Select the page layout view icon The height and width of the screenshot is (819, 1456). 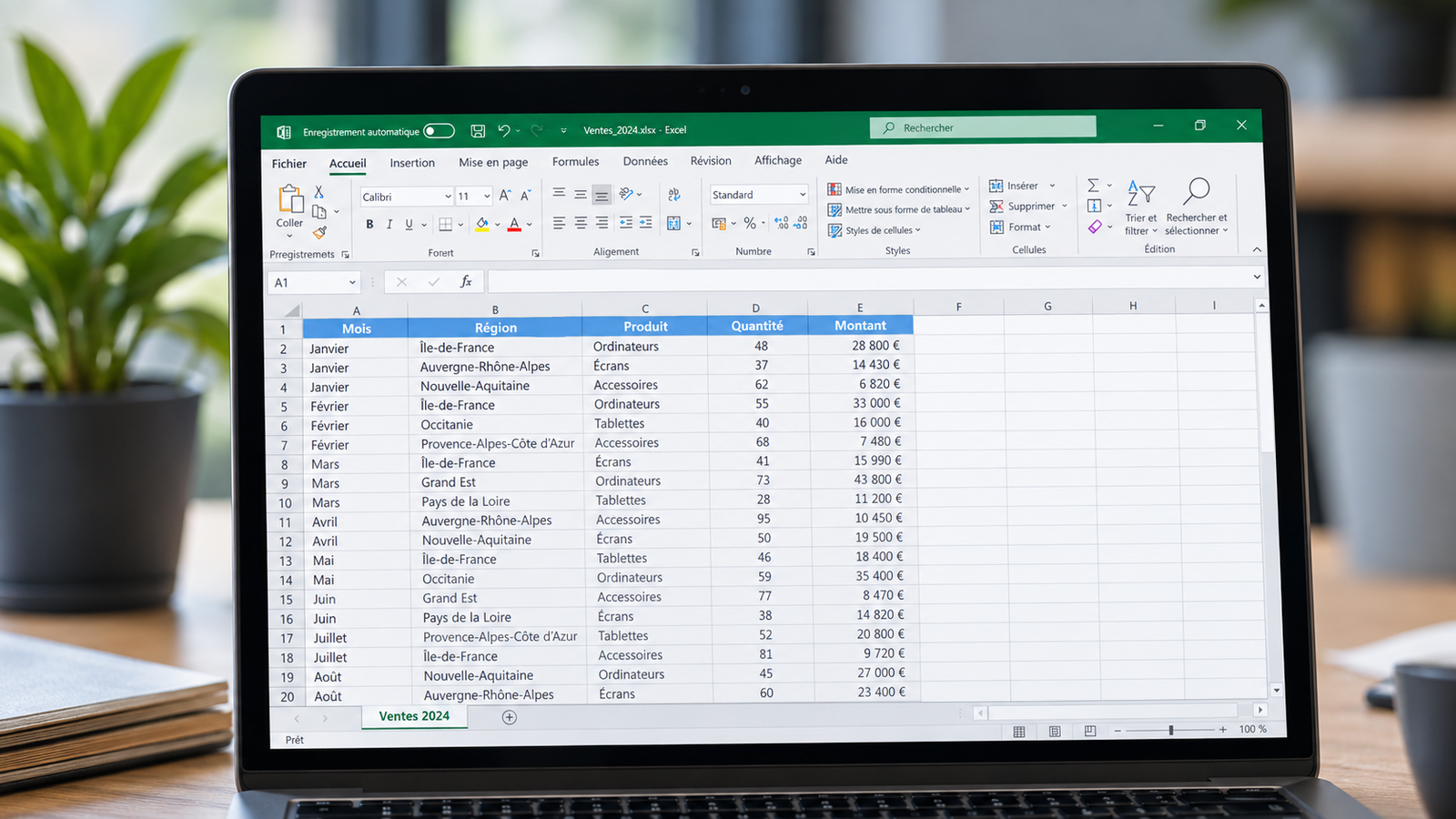(1055, 731)
